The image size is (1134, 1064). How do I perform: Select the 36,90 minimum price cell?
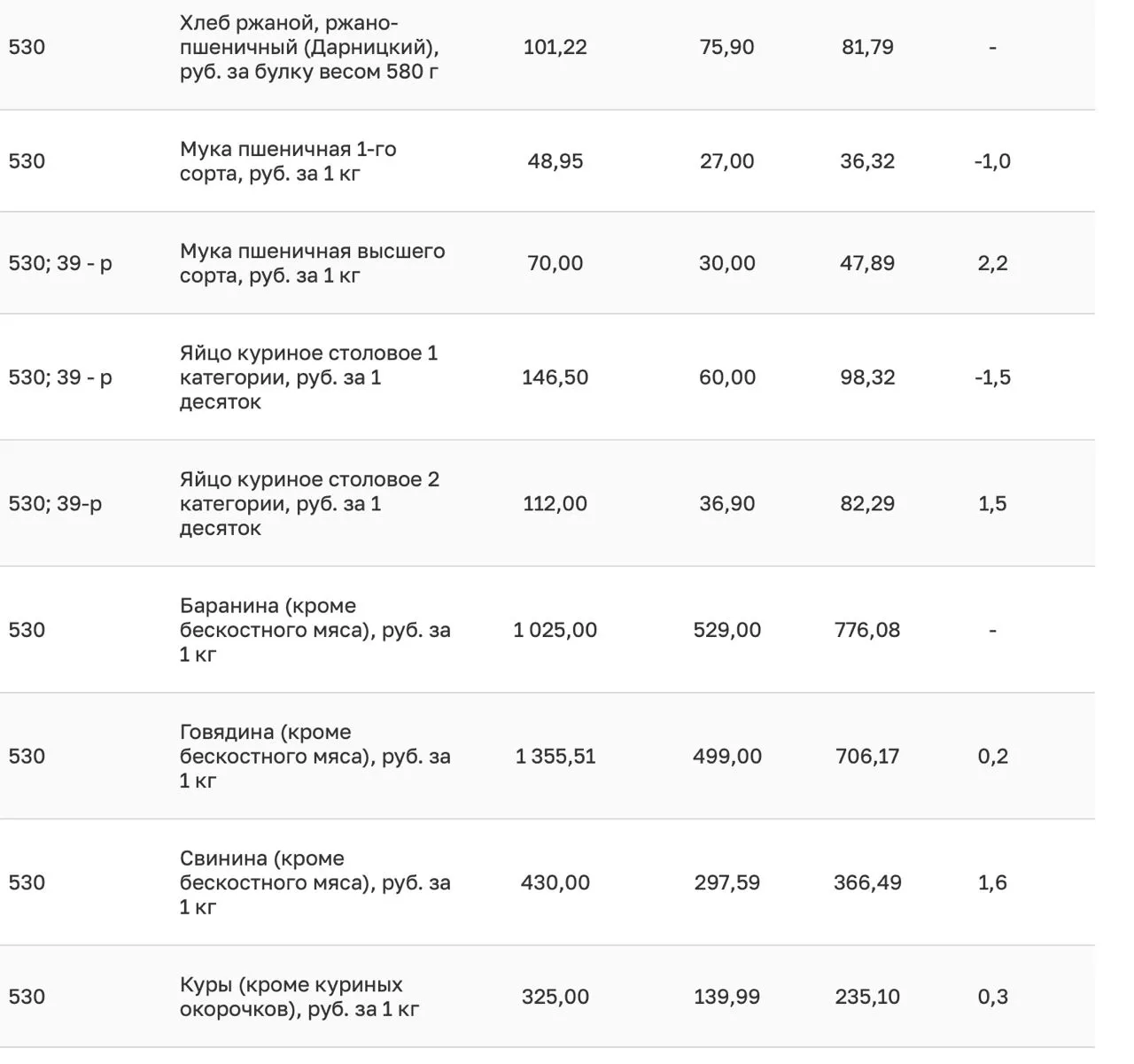click(726, 504)
